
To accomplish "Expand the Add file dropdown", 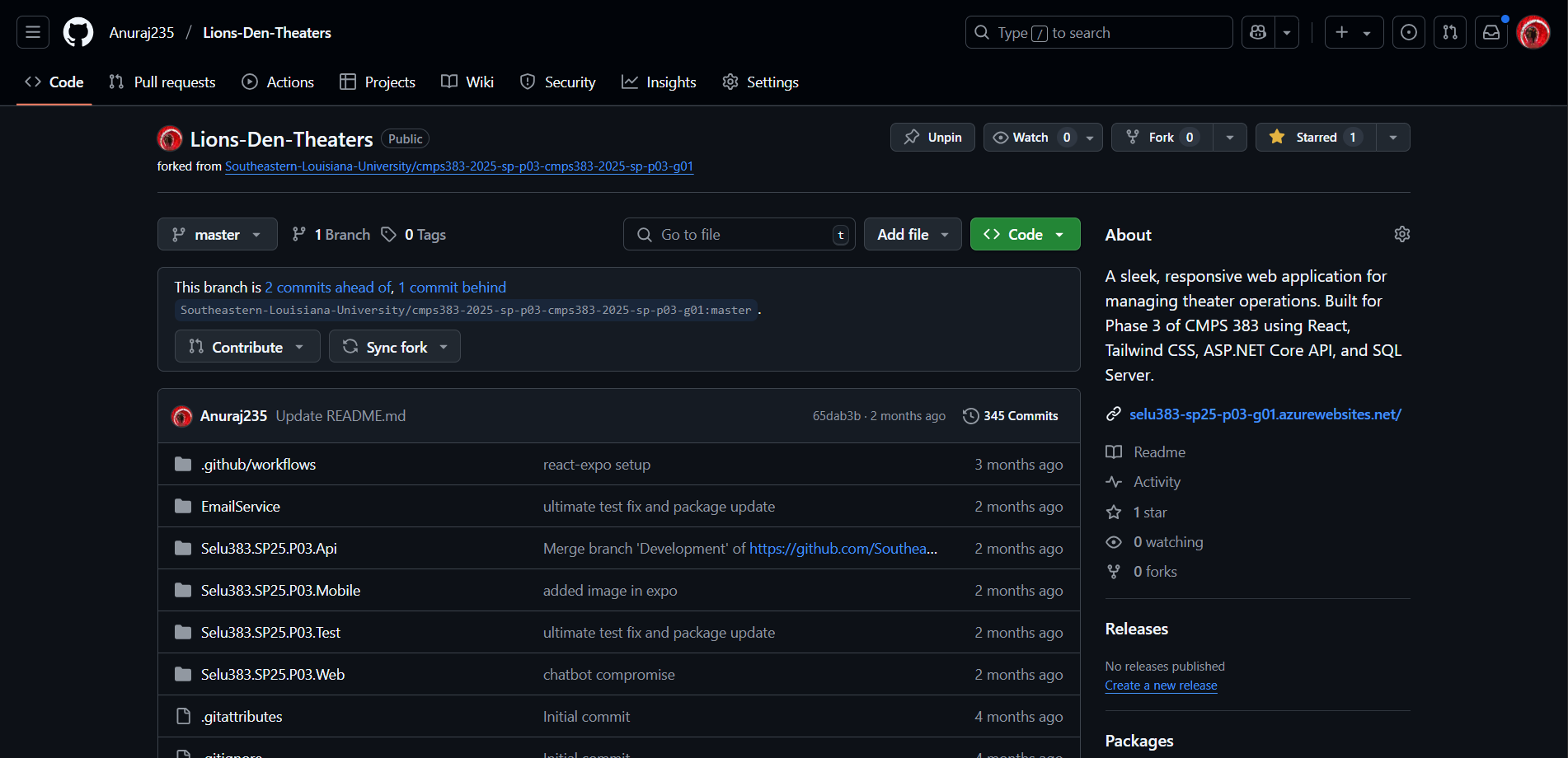I will [912, 235].
